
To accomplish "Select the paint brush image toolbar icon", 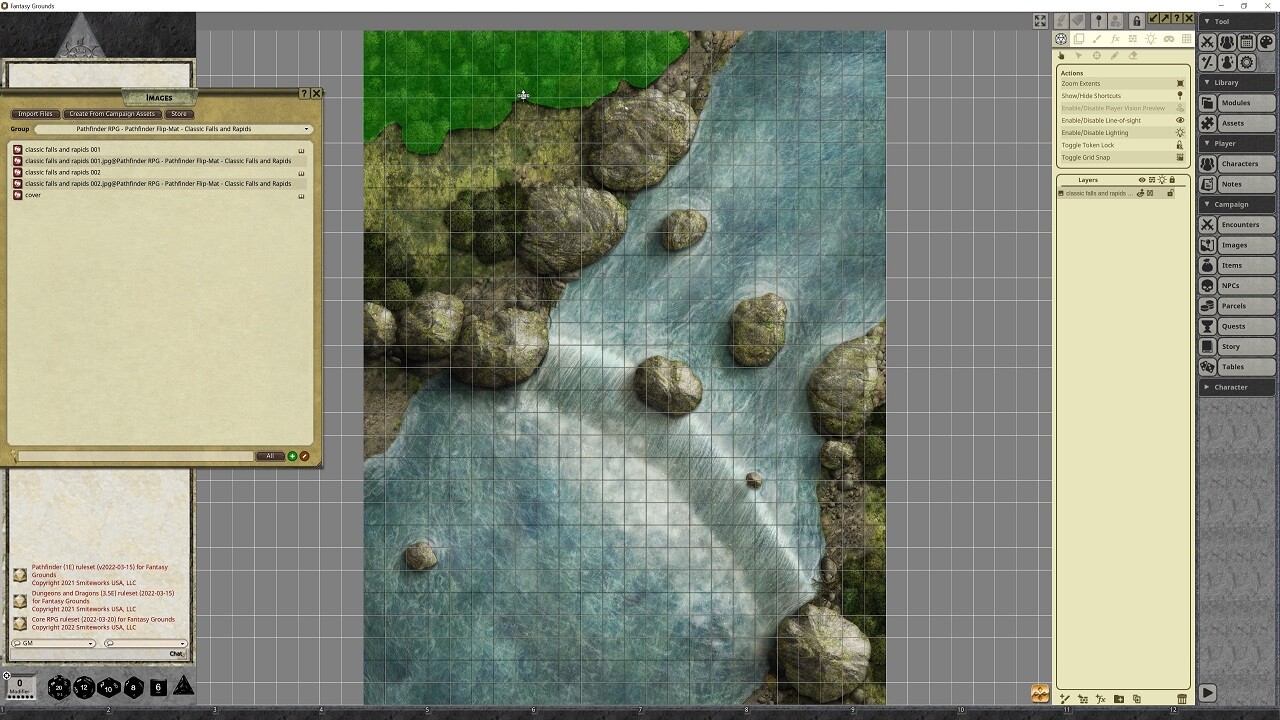I will coord(1097,39).
